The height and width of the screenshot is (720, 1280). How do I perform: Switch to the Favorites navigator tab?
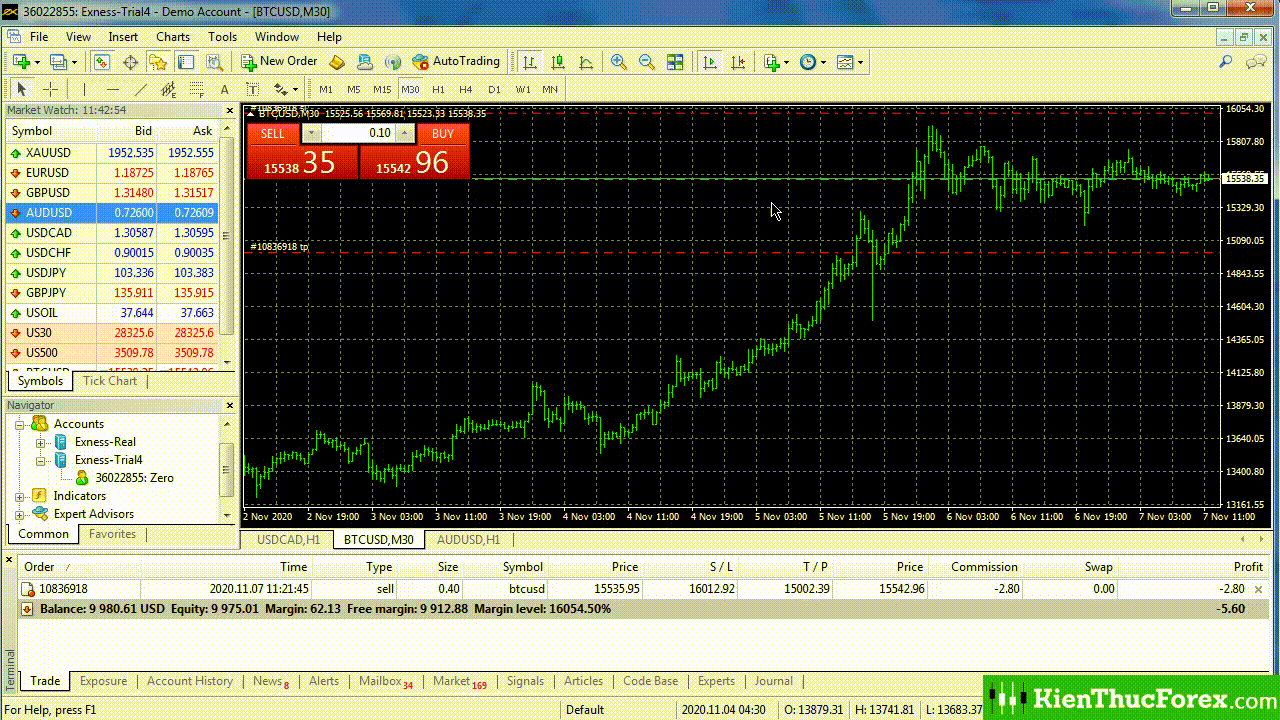pyautogui.click(x=112, y=534)
